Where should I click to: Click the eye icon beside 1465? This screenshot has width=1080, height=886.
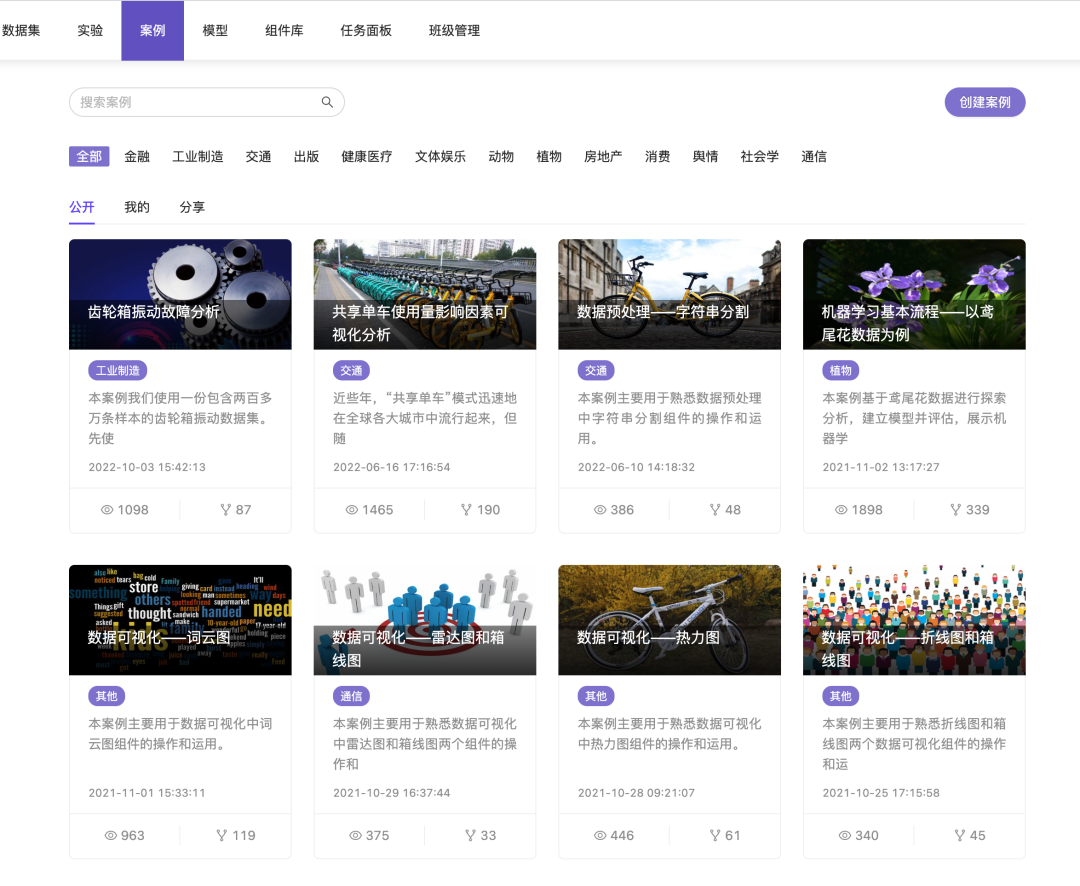[x=351, y=510]
